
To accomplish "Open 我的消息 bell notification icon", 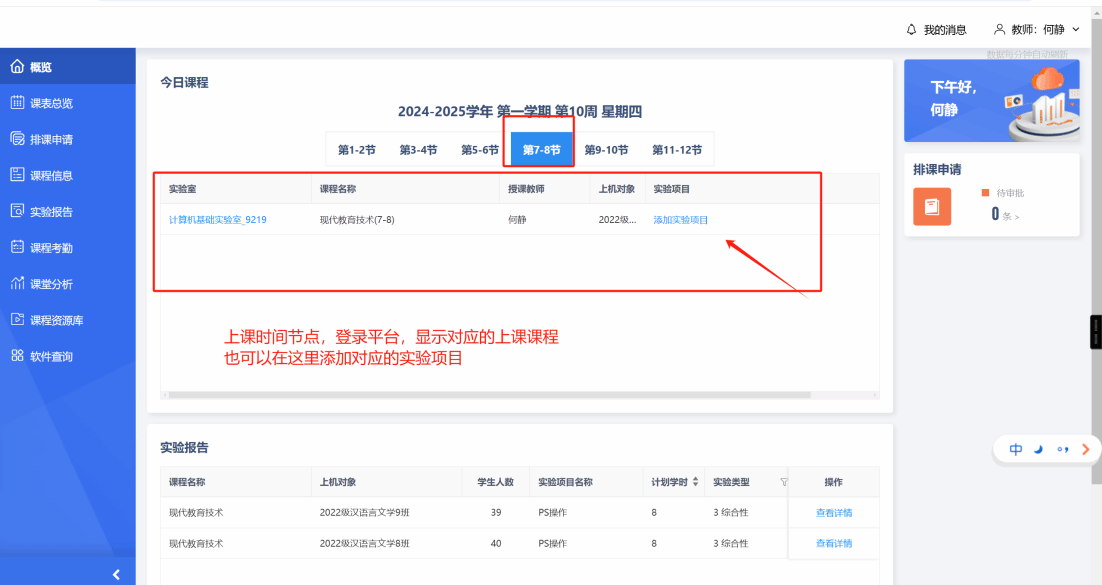I will point(911,30).
